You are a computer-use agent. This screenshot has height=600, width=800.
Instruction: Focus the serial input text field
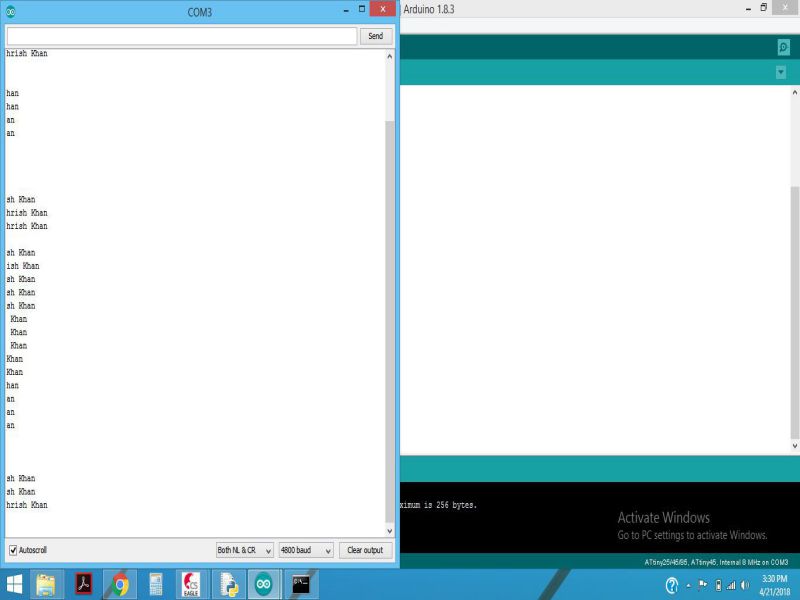[x=182, y=36]
